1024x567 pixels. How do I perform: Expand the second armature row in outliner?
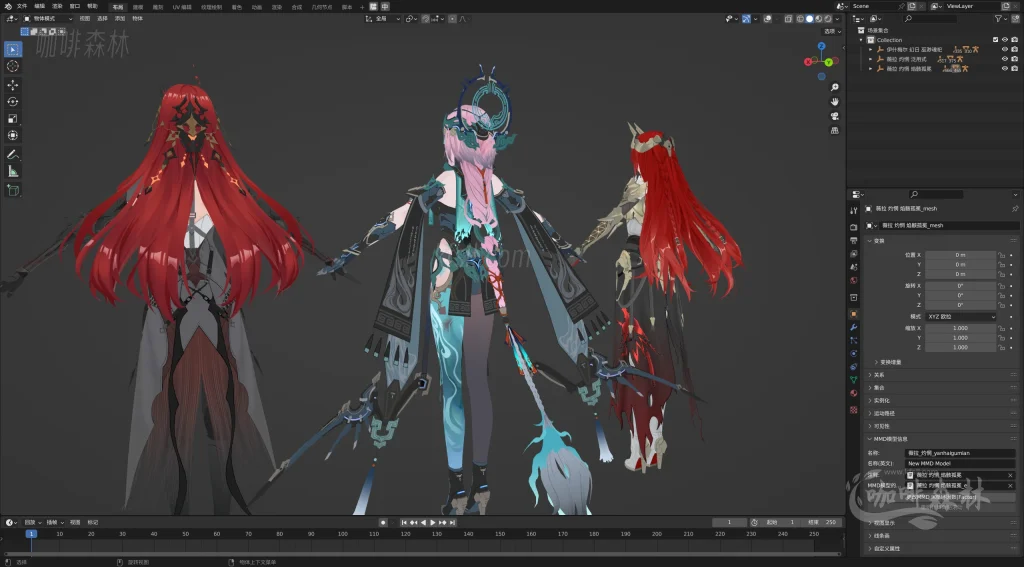click(871, 59)
